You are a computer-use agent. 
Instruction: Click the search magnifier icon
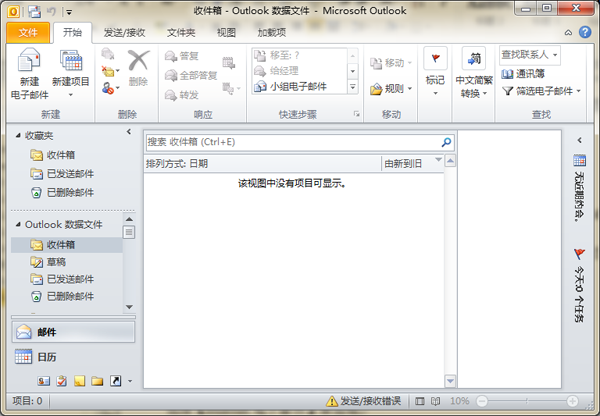[x=446, y=142]
